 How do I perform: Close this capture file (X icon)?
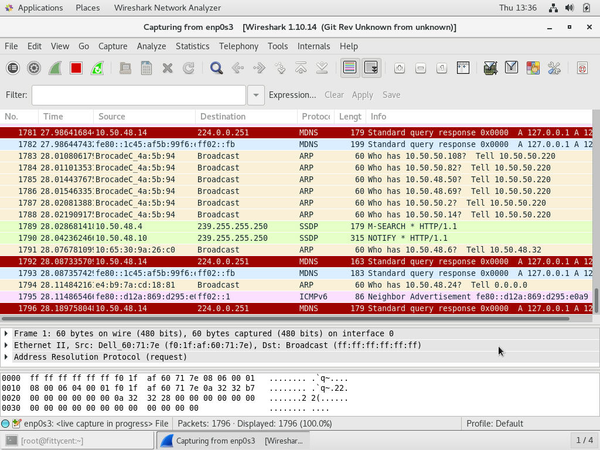[167, 68]
